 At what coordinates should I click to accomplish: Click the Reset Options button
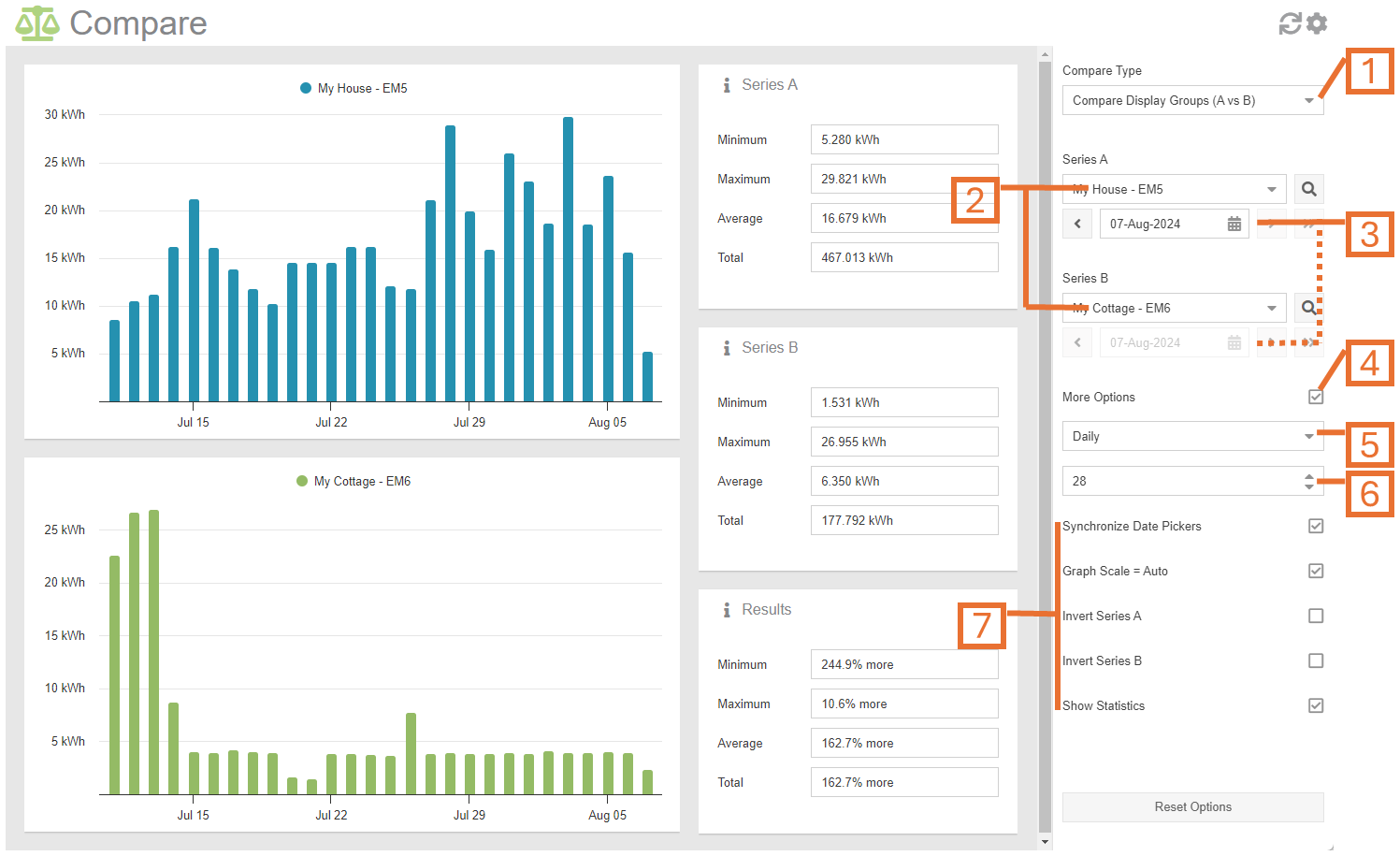pyautogui.click(x=1193, y=806)
